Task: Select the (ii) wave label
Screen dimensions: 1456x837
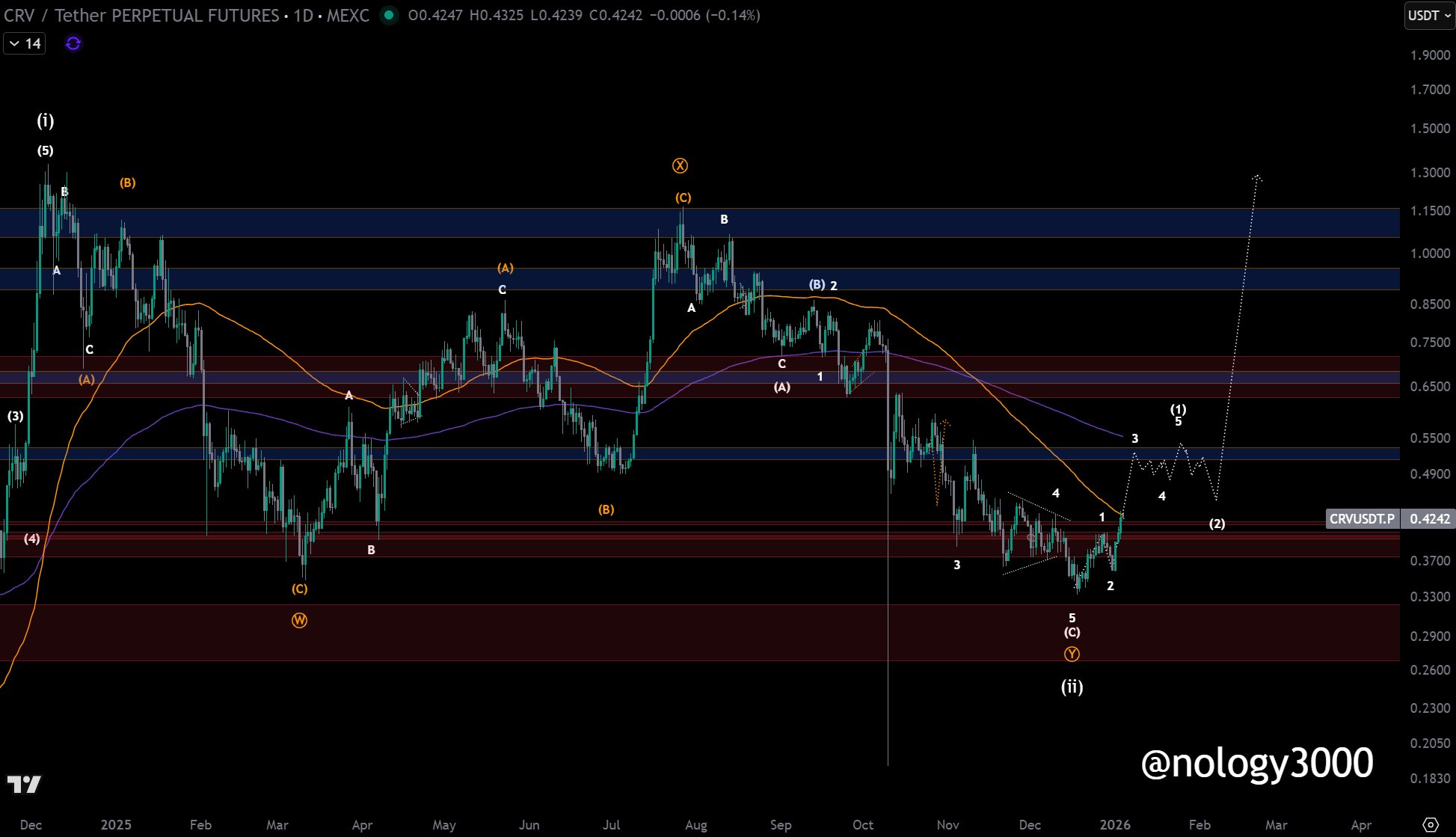Action: point(1072,686)
